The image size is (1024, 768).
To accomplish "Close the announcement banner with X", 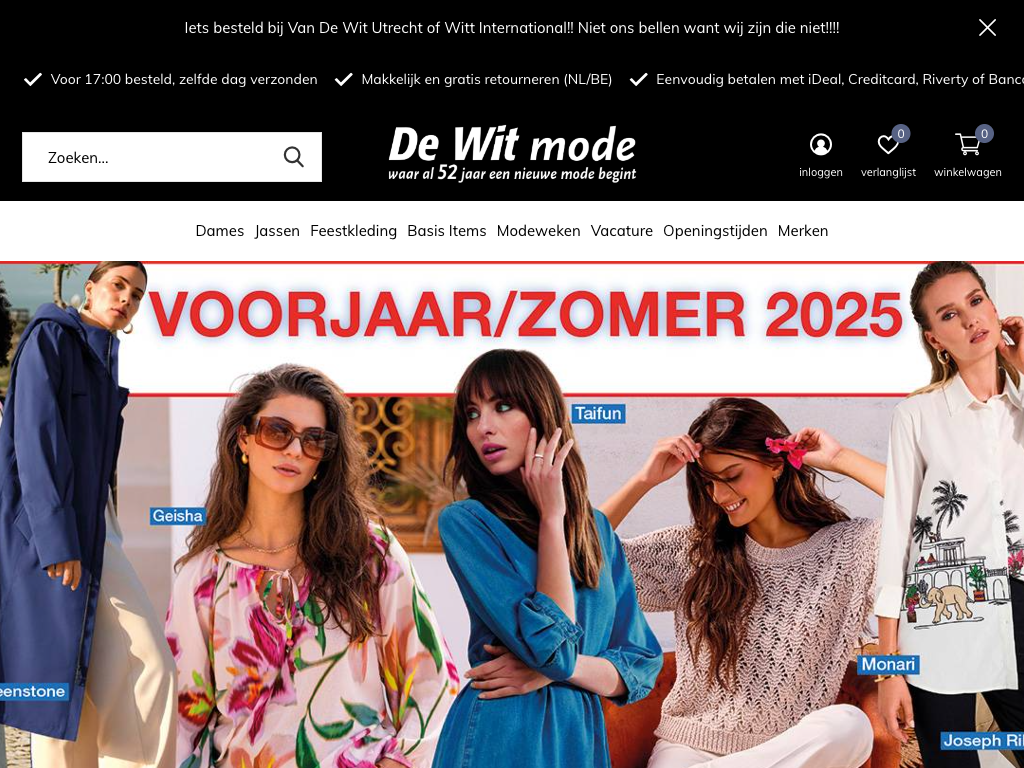I will [x=987, y=27].
